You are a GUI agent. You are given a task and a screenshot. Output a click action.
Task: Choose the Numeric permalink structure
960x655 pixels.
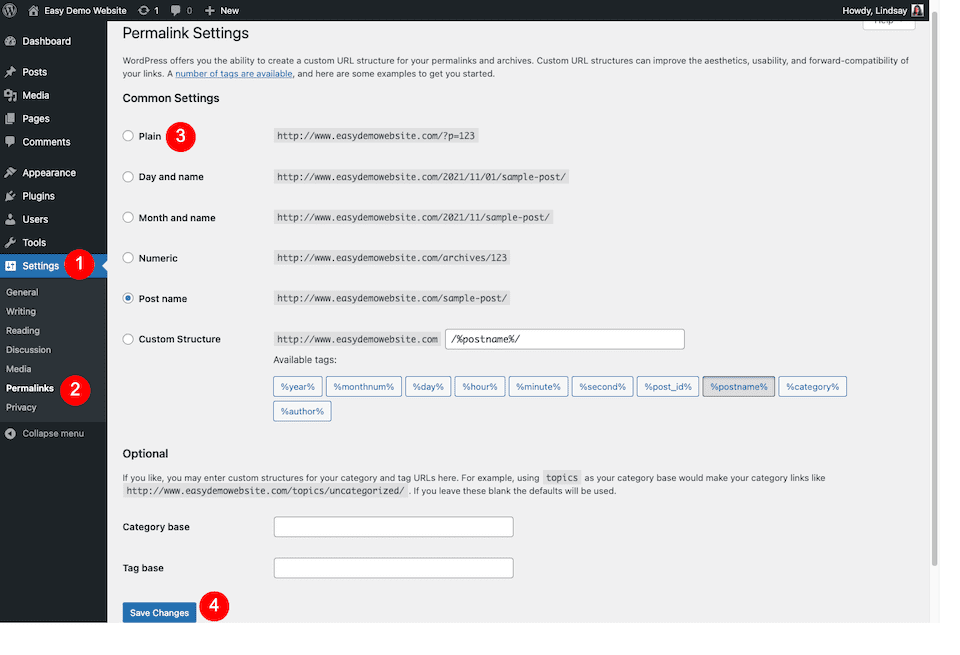point(128,258)
